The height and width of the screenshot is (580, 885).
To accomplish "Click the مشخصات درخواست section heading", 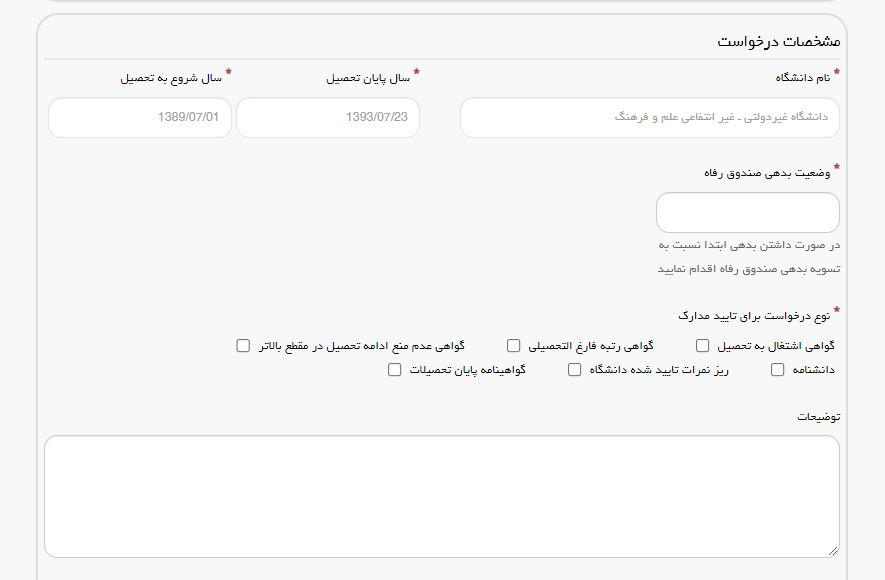I will point(779,42).
